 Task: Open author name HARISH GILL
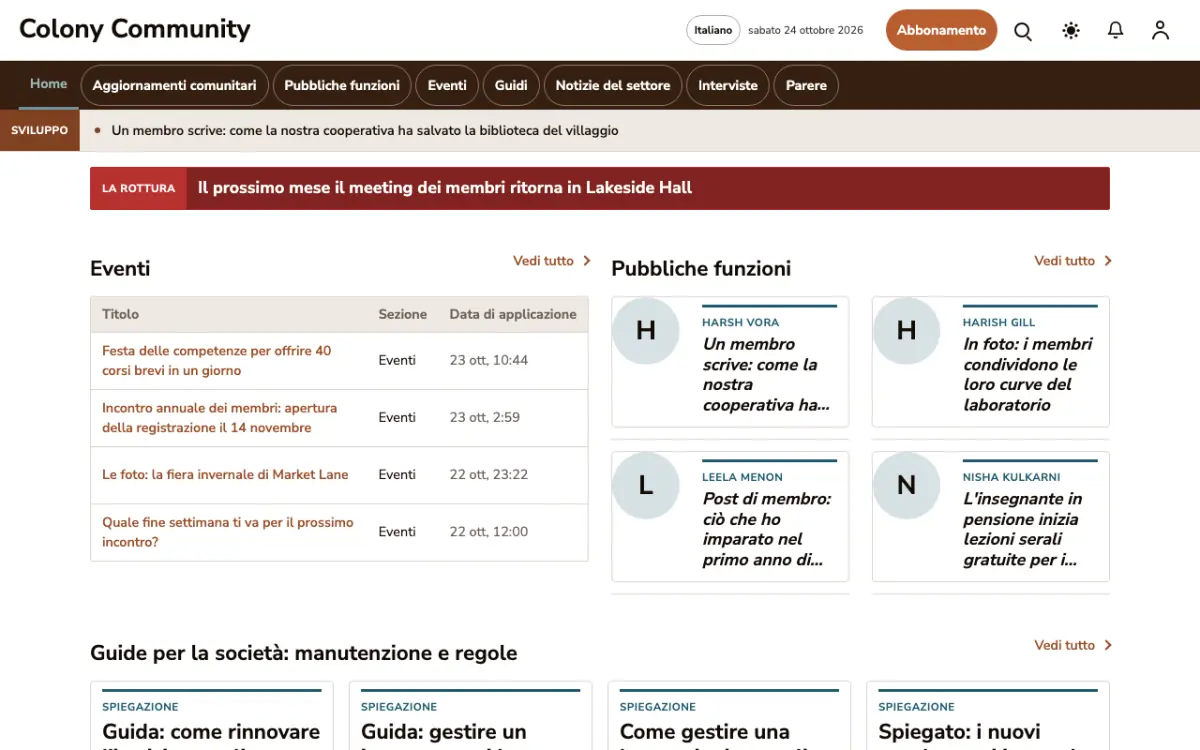999,323
